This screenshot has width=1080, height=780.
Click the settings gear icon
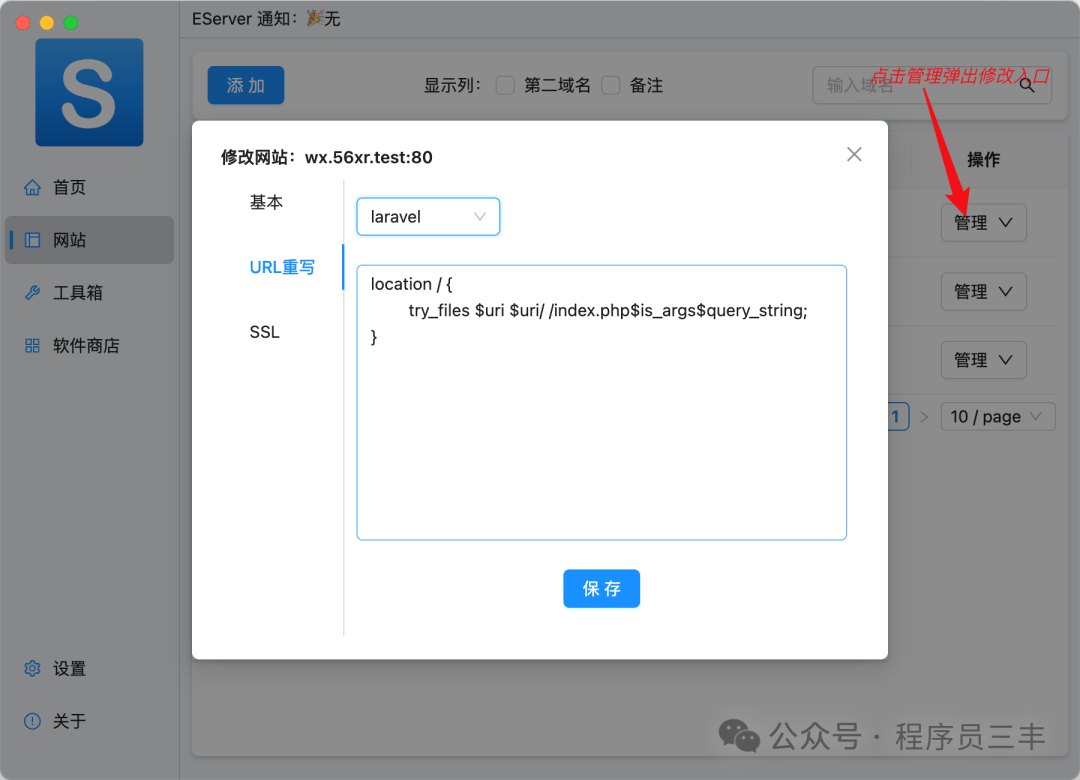[32, 668]
